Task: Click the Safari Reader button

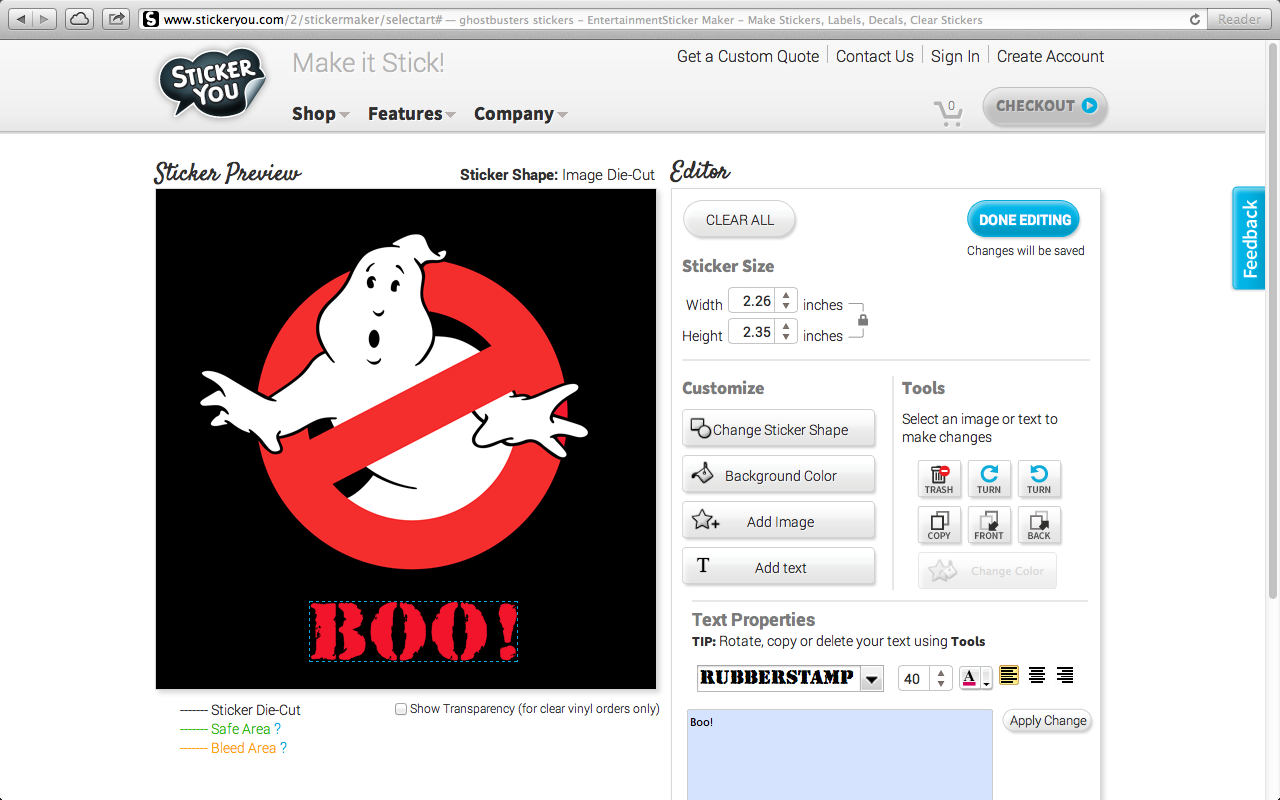Action: (x=1239, y=19)
